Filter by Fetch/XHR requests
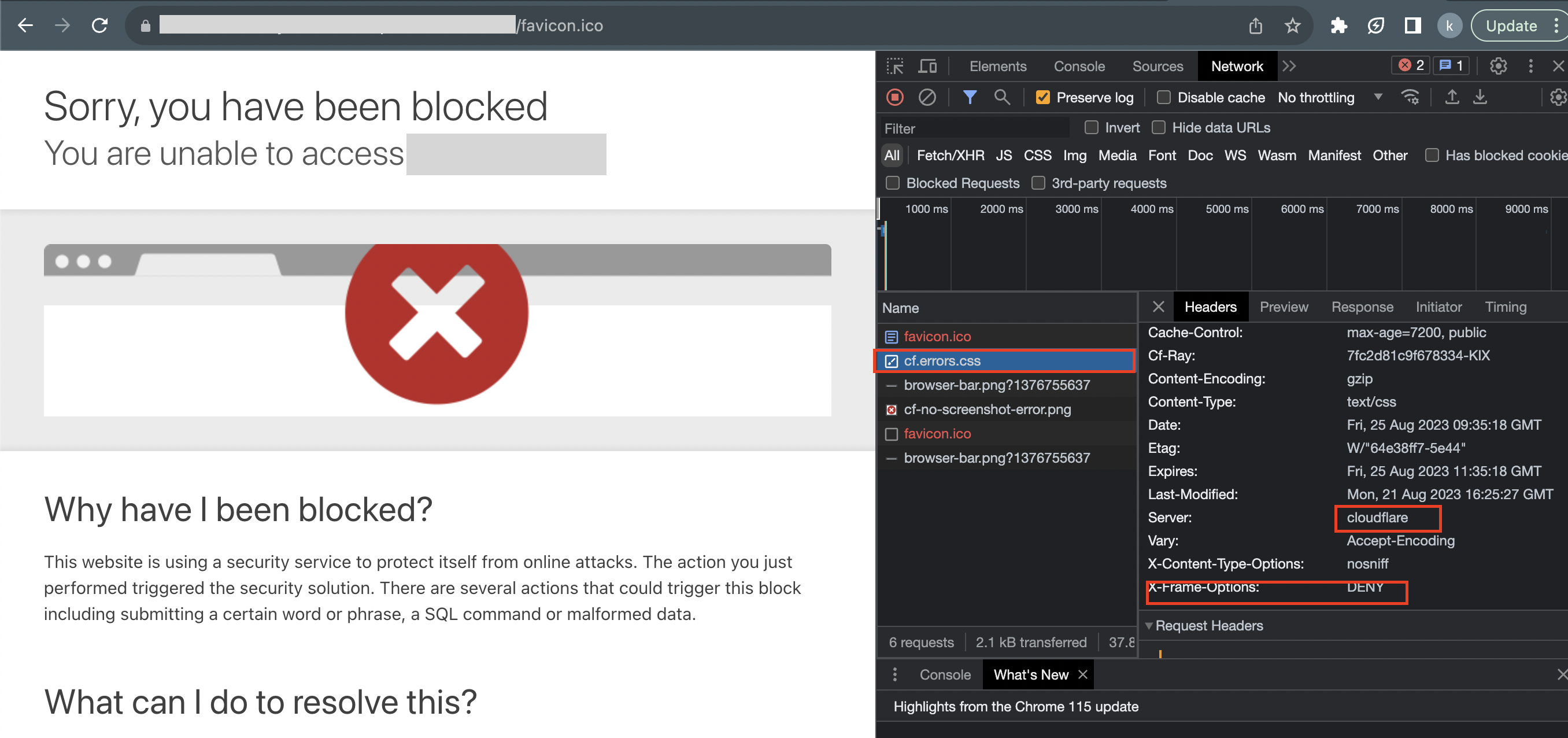This screenshot has width=1568, height=738. [950, 155]
